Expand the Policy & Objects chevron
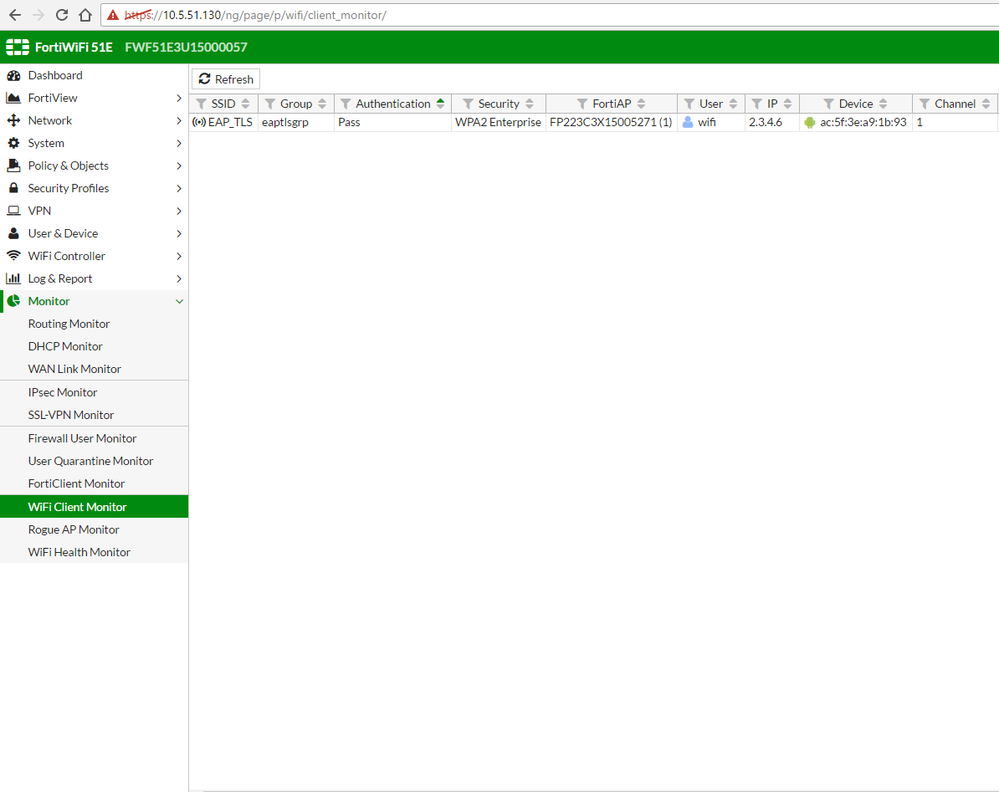 pos(179,166)
